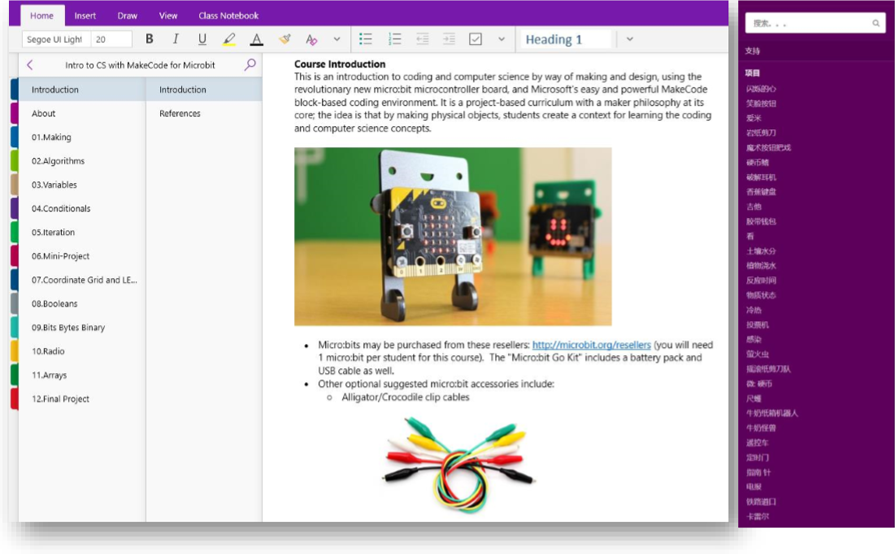Open the 07.Coordinate Grid section
The width and height of the screenshot is (895, 554).
(x=82, y=280)
